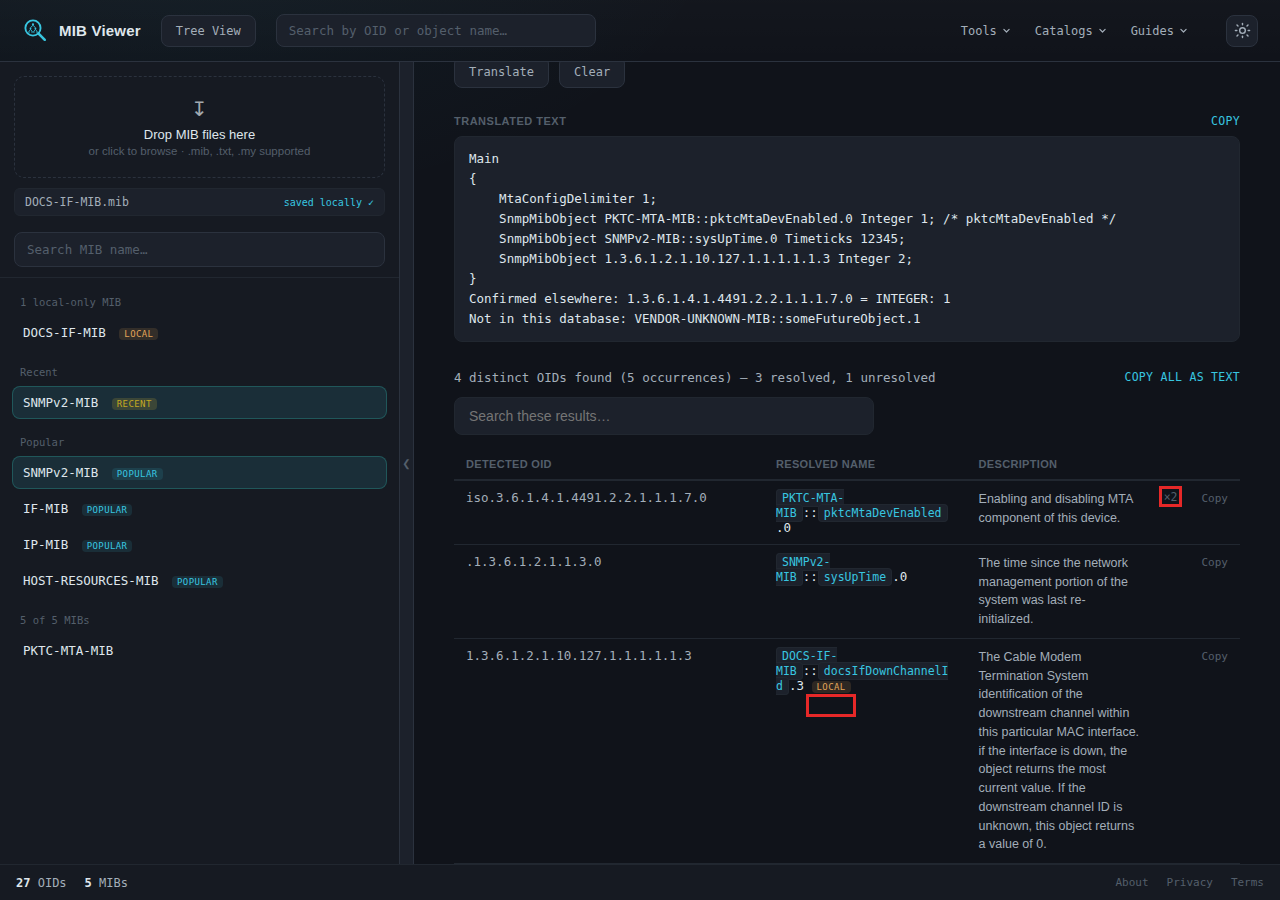
Task: Follow the pktcMtaDevEnabled resolved name link
Action: 882,513
